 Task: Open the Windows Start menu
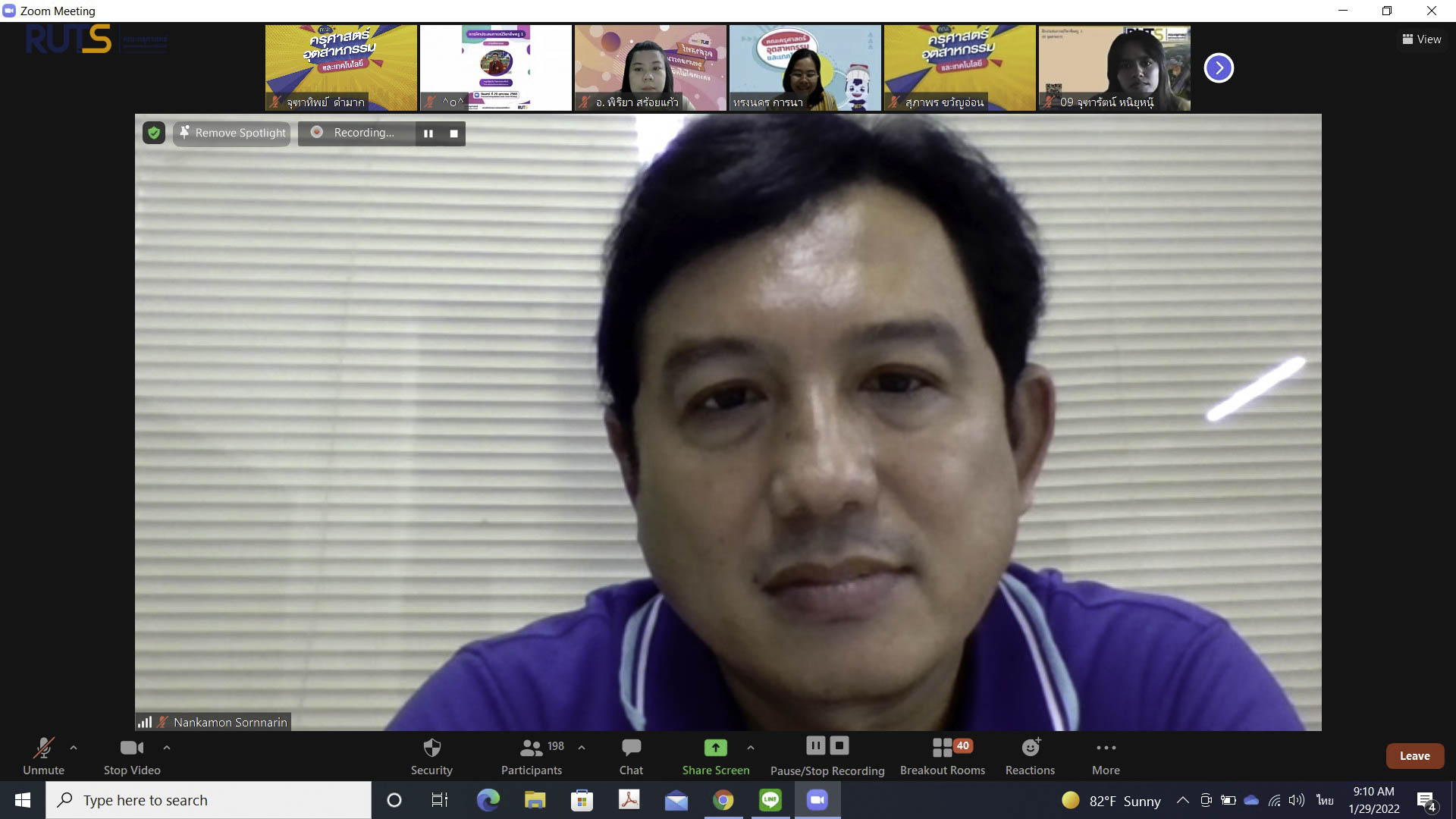pyautogui.click(x=23, y=800)
